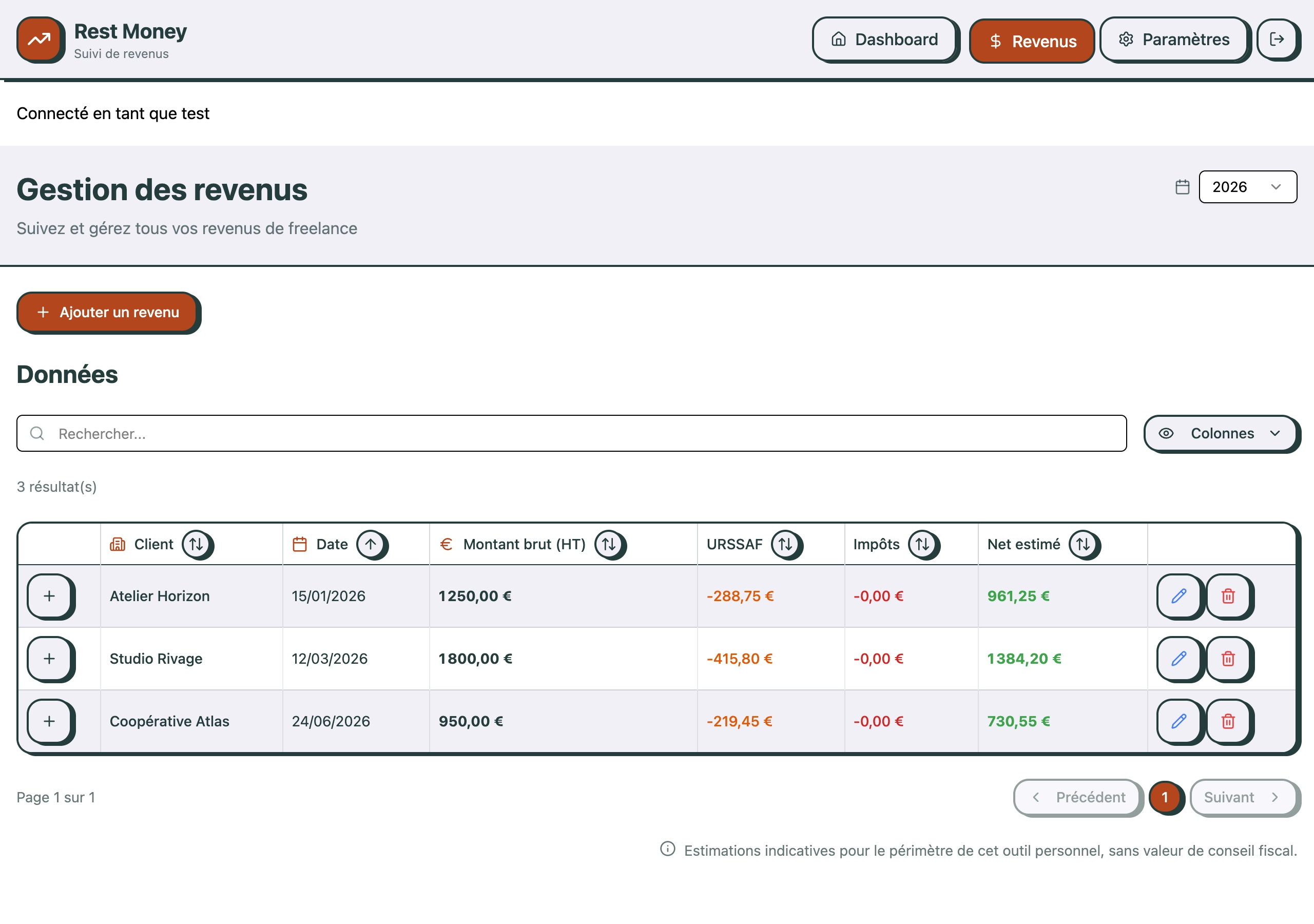Viewport: 1314px width, 924px height.
Task: Delete the Atelier Horizon revenue entry
Action: pos(1228,596)
